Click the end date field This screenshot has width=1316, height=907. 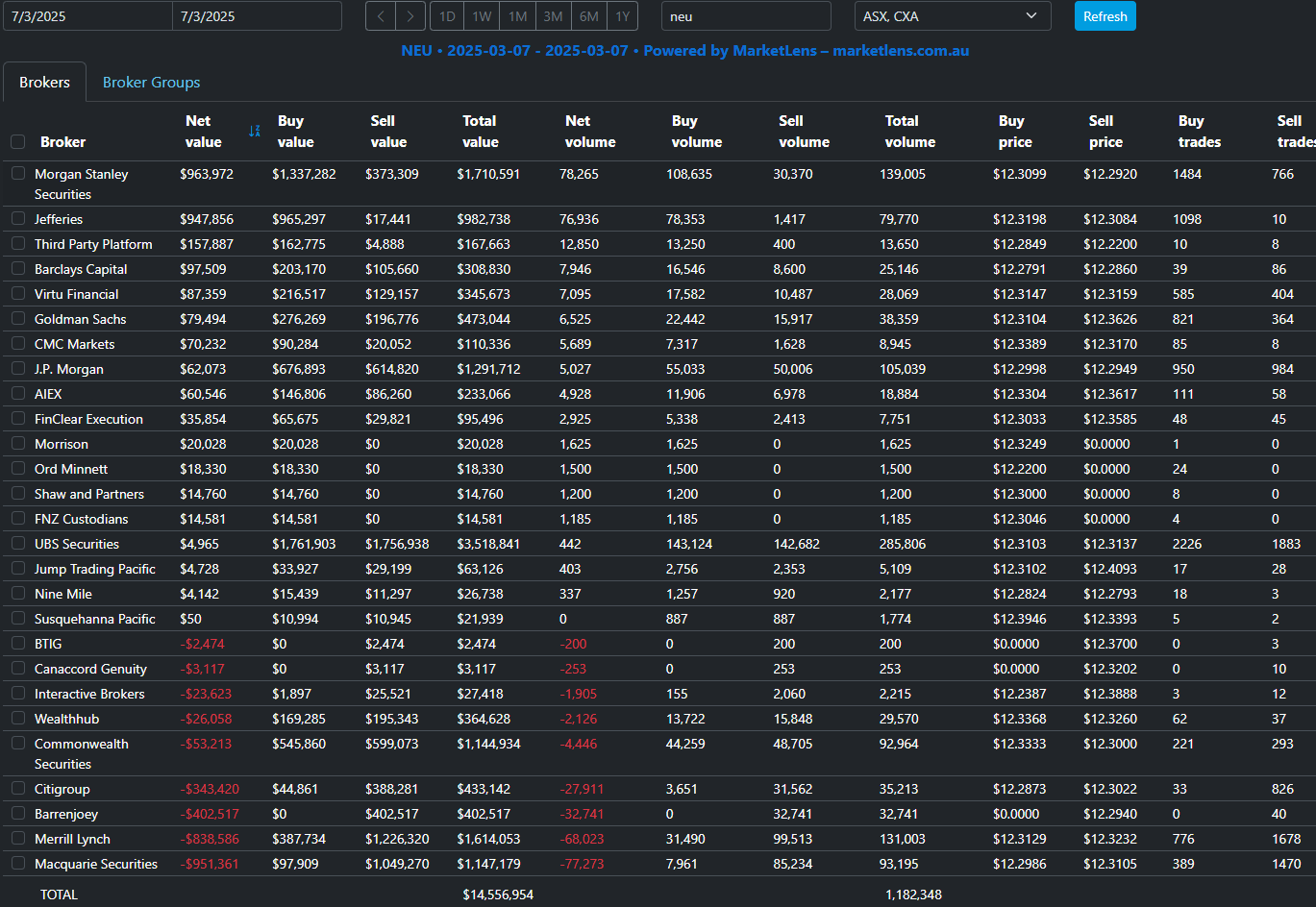pyautogui.click(x=257, y=16)
